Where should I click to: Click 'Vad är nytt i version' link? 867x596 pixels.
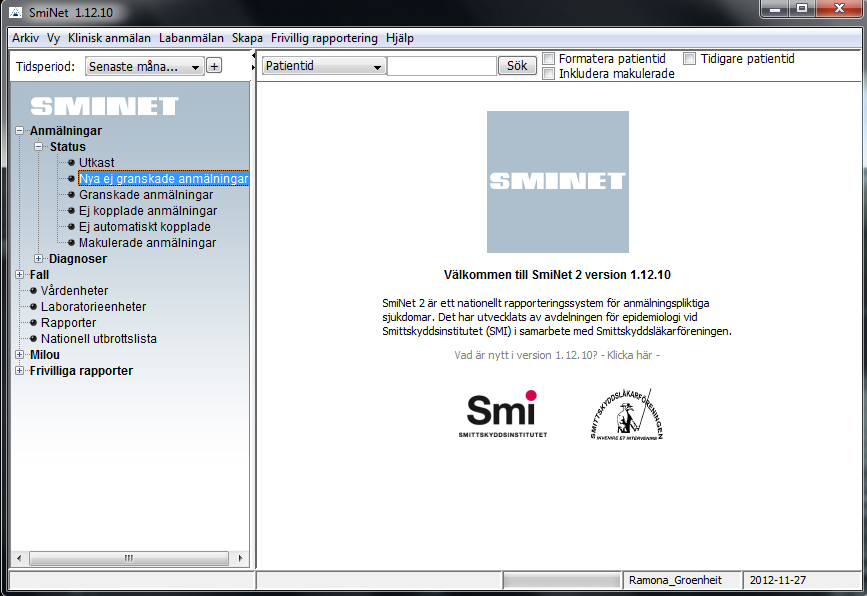[557, 355]
